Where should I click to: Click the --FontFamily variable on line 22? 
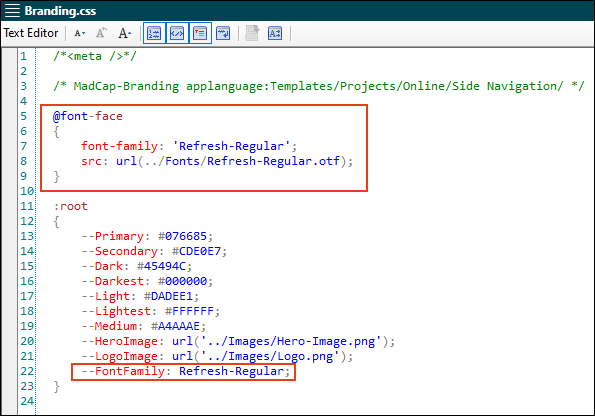coord(123,371)
